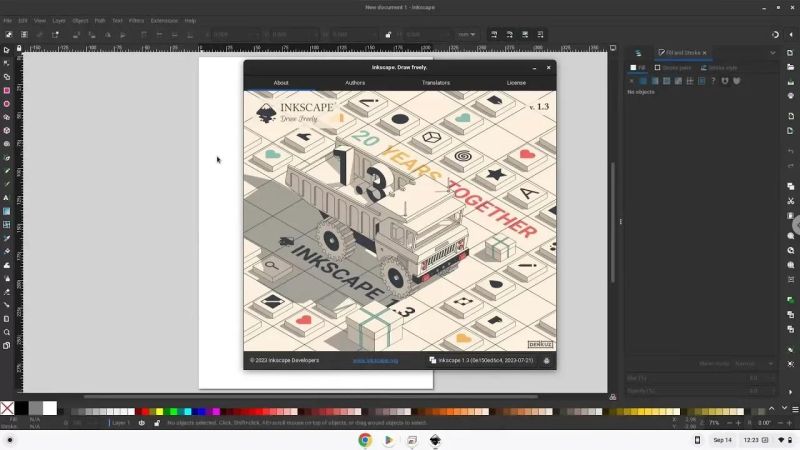The width and height of the screenshot is (800, 450).
Task: Select the Shape Builder tool
Action: coord(7,77)
